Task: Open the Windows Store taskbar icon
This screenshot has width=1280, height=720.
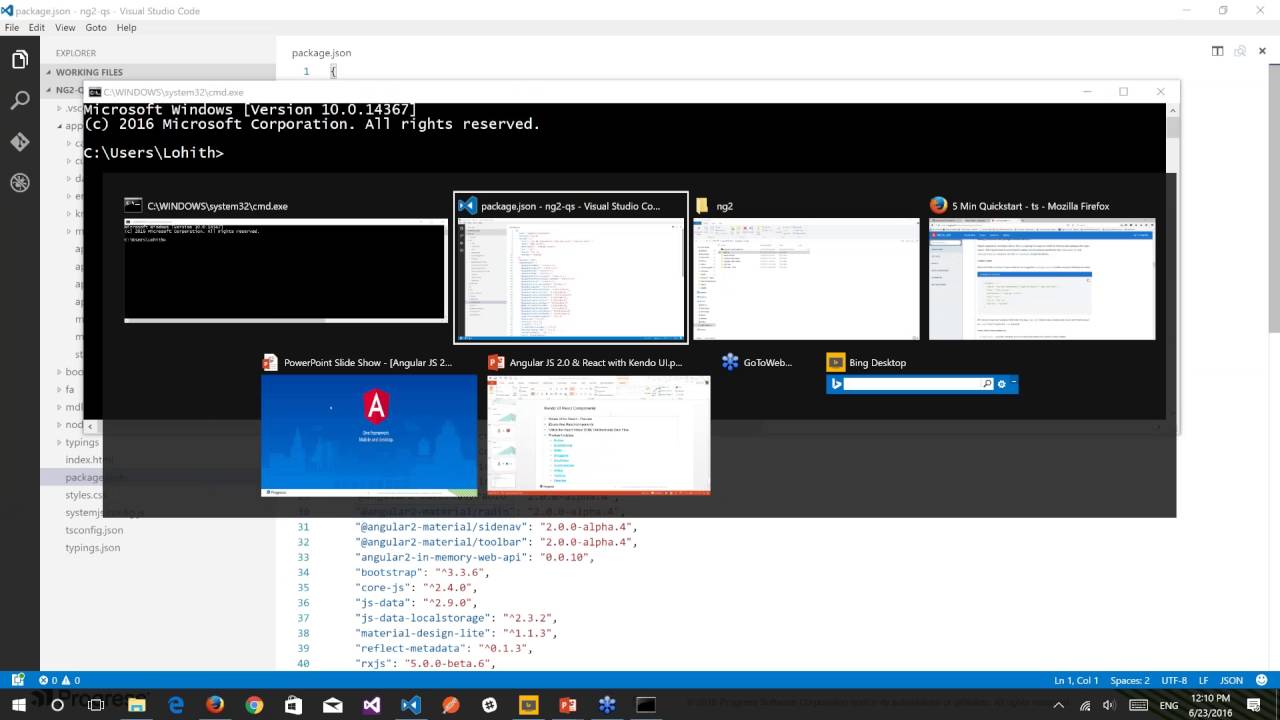Action: pos(293,705)
